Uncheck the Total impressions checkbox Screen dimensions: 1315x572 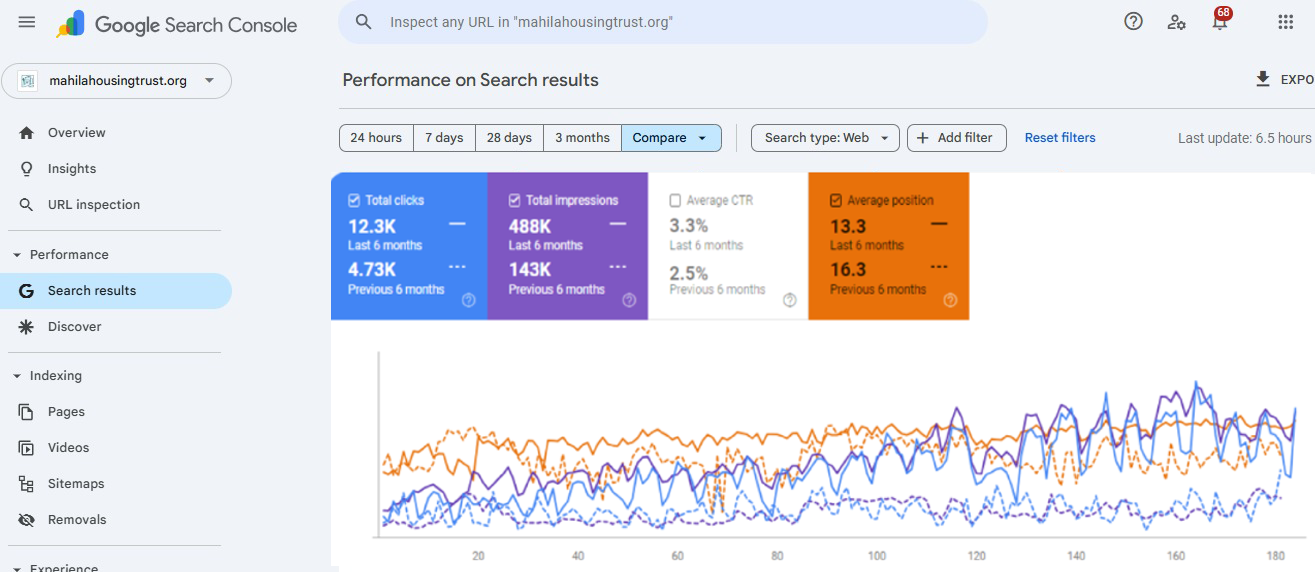coord(514,200)
